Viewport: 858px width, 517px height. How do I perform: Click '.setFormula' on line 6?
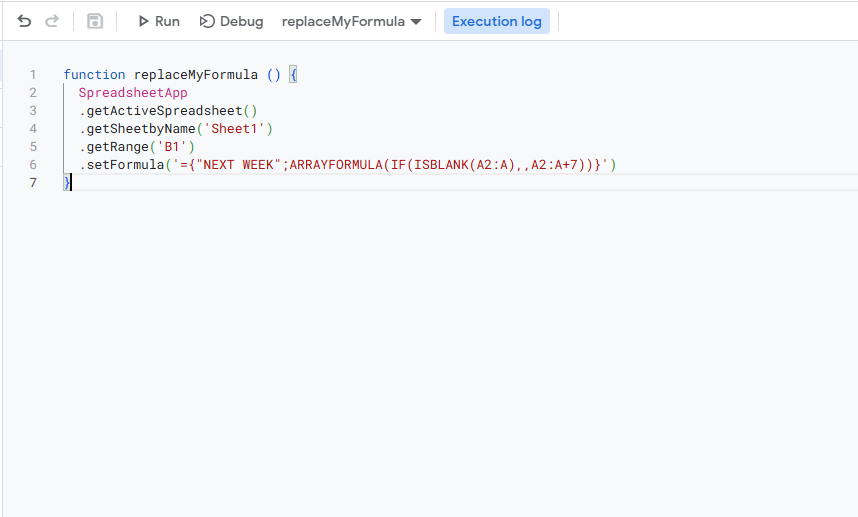[x=121, y=165]
